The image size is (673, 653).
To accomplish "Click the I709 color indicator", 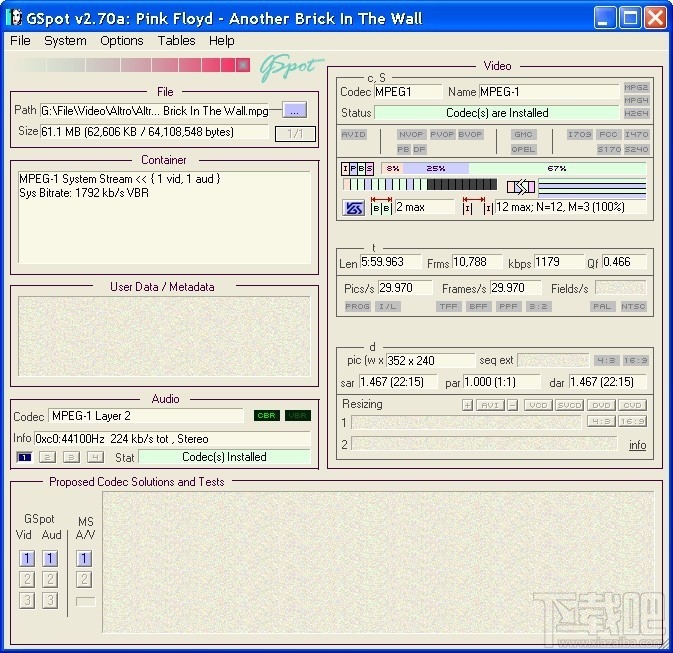I will pos(580,135).
